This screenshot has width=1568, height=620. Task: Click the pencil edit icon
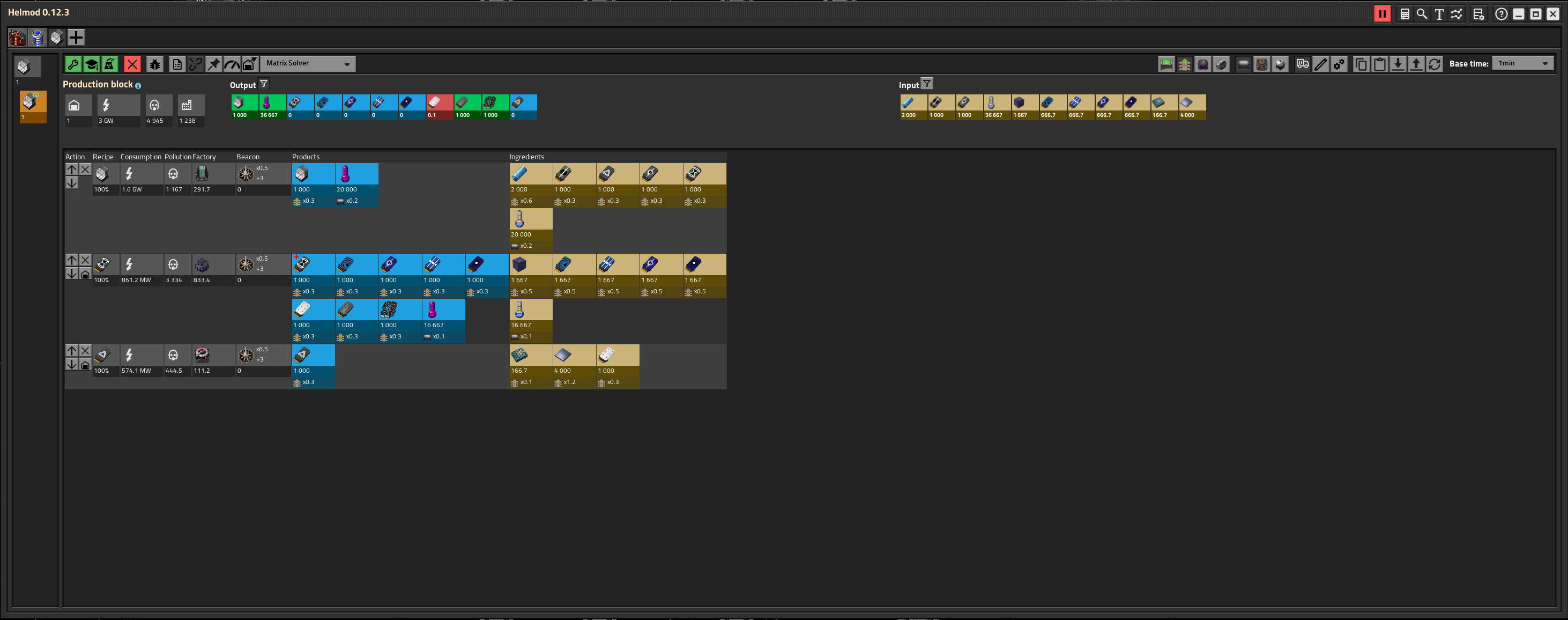(x=1321, y=64)
